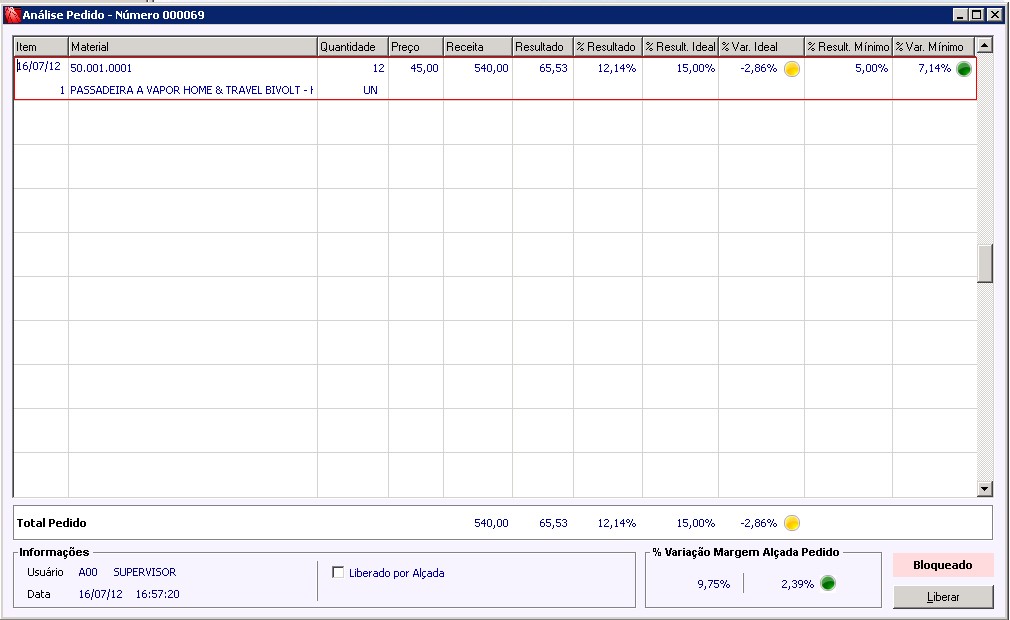Maximize the Análise Pedido window
The height and width of the screenshot is (620, 1010).
point(976,15)
